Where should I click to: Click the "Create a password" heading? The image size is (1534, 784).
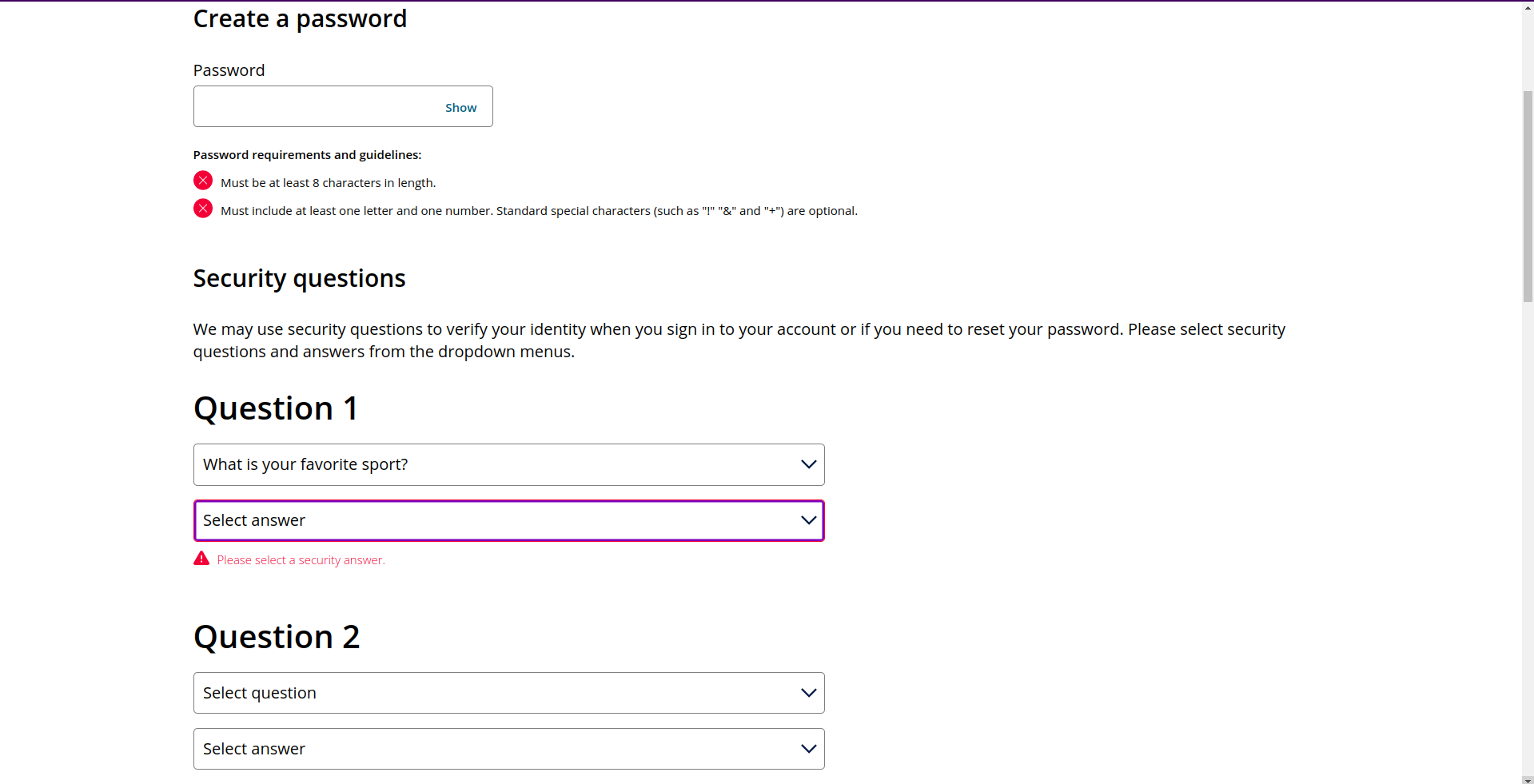[300, 18]
